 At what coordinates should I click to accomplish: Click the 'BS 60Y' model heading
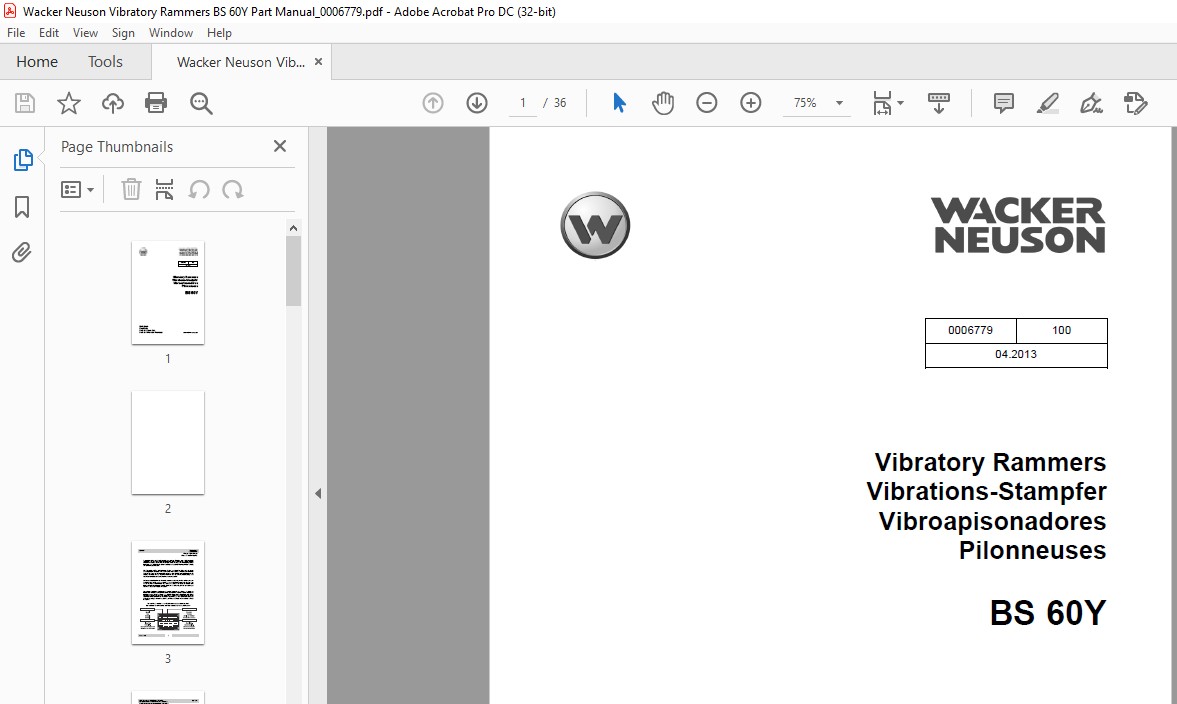click(1048, 613)
